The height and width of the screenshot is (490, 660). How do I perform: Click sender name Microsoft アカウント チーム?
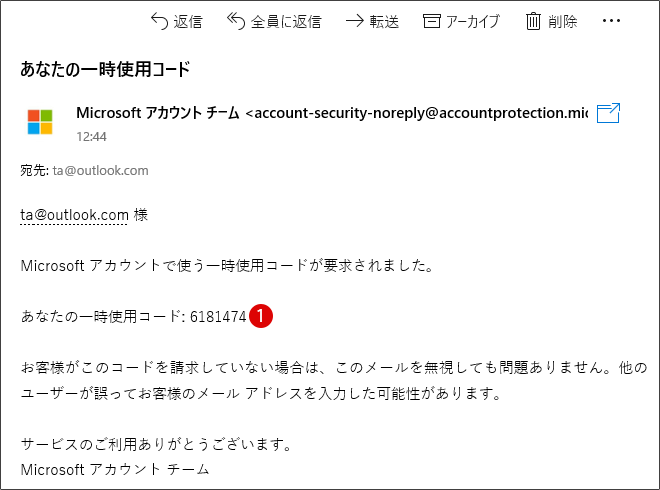coord(158,113)
